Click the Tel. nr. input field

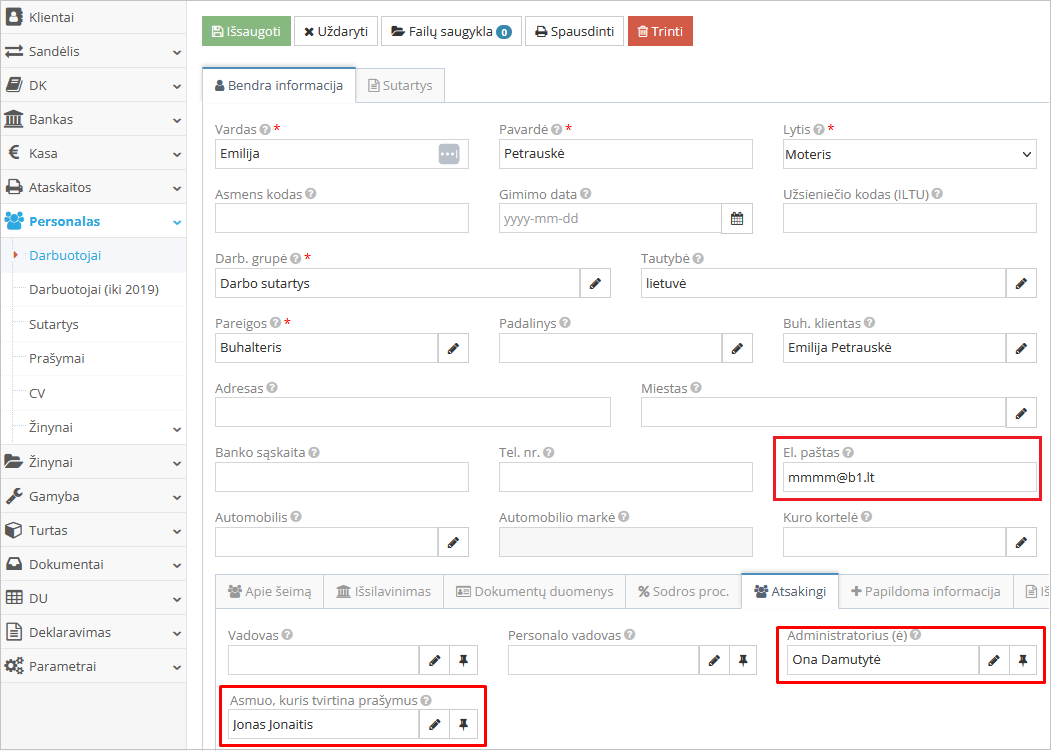625,477
